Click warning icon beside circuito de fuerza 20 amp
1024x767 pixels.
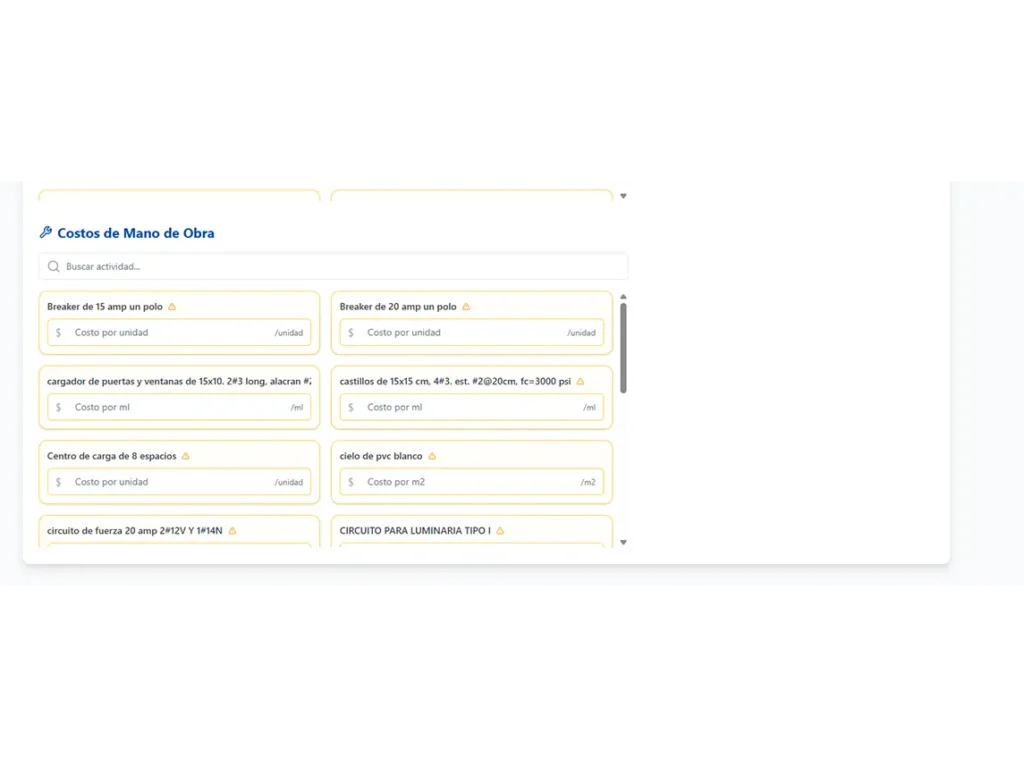point(232,531)
